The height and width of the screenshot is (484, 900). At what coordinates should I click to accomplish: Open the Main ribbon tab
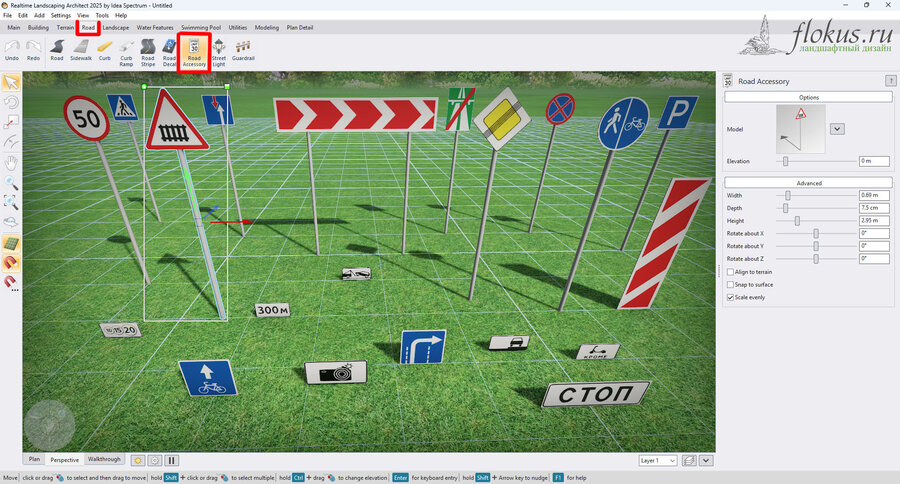13,28
